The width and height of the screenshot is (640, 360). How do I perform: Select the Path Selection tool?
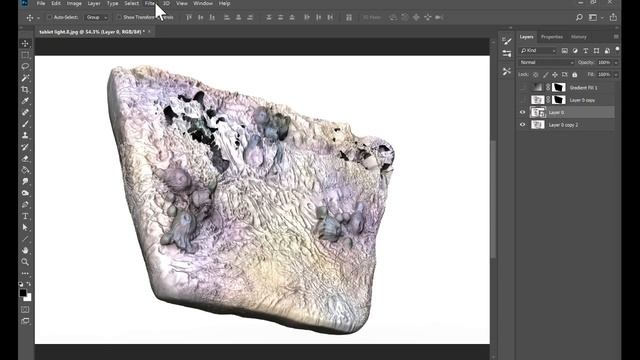click(25, 227)
